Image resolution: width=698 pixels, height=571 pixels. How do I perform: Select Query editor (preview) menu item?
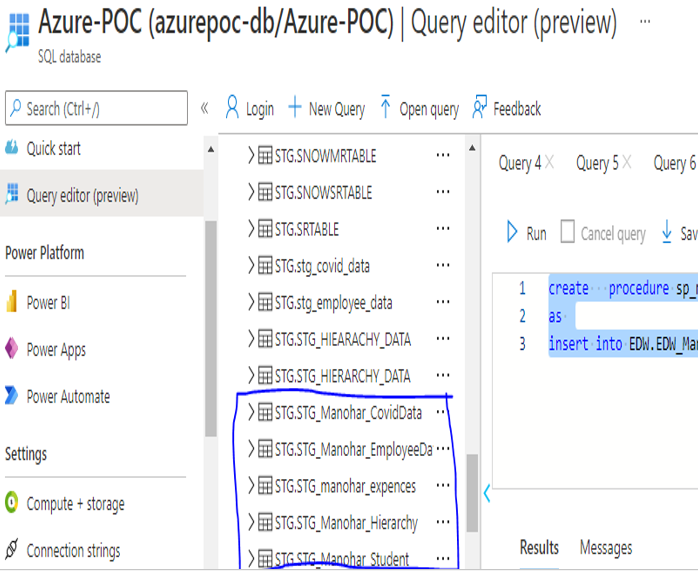101,195
